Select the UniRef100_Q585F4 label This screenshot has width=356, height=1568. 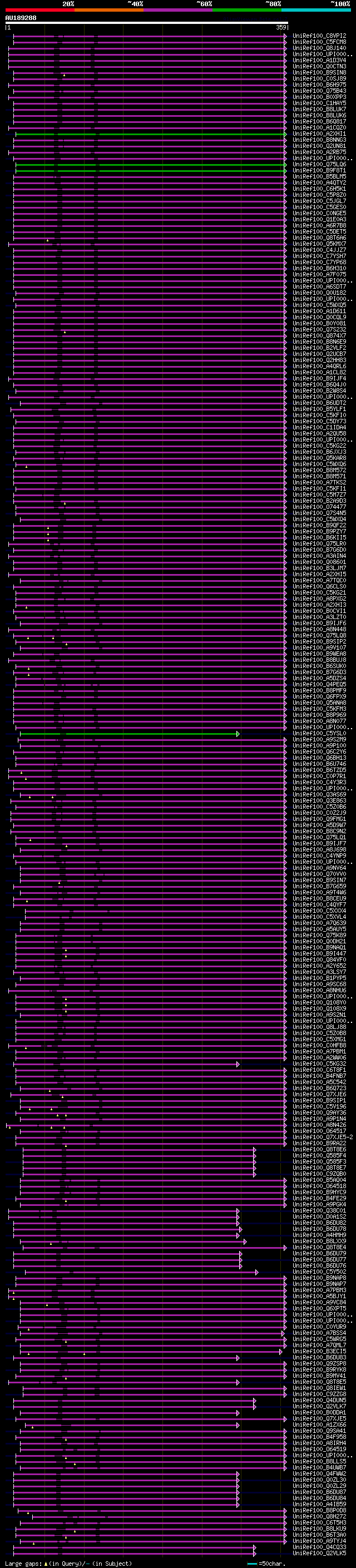tap(319, 1155)
